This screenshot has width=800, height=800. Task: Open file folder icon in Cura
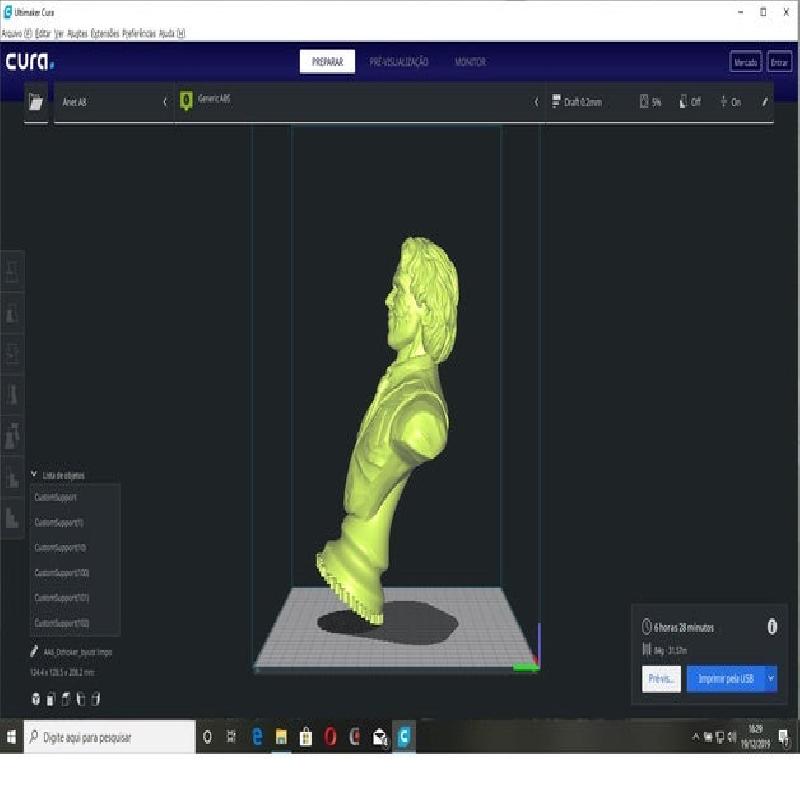point(37,102)
